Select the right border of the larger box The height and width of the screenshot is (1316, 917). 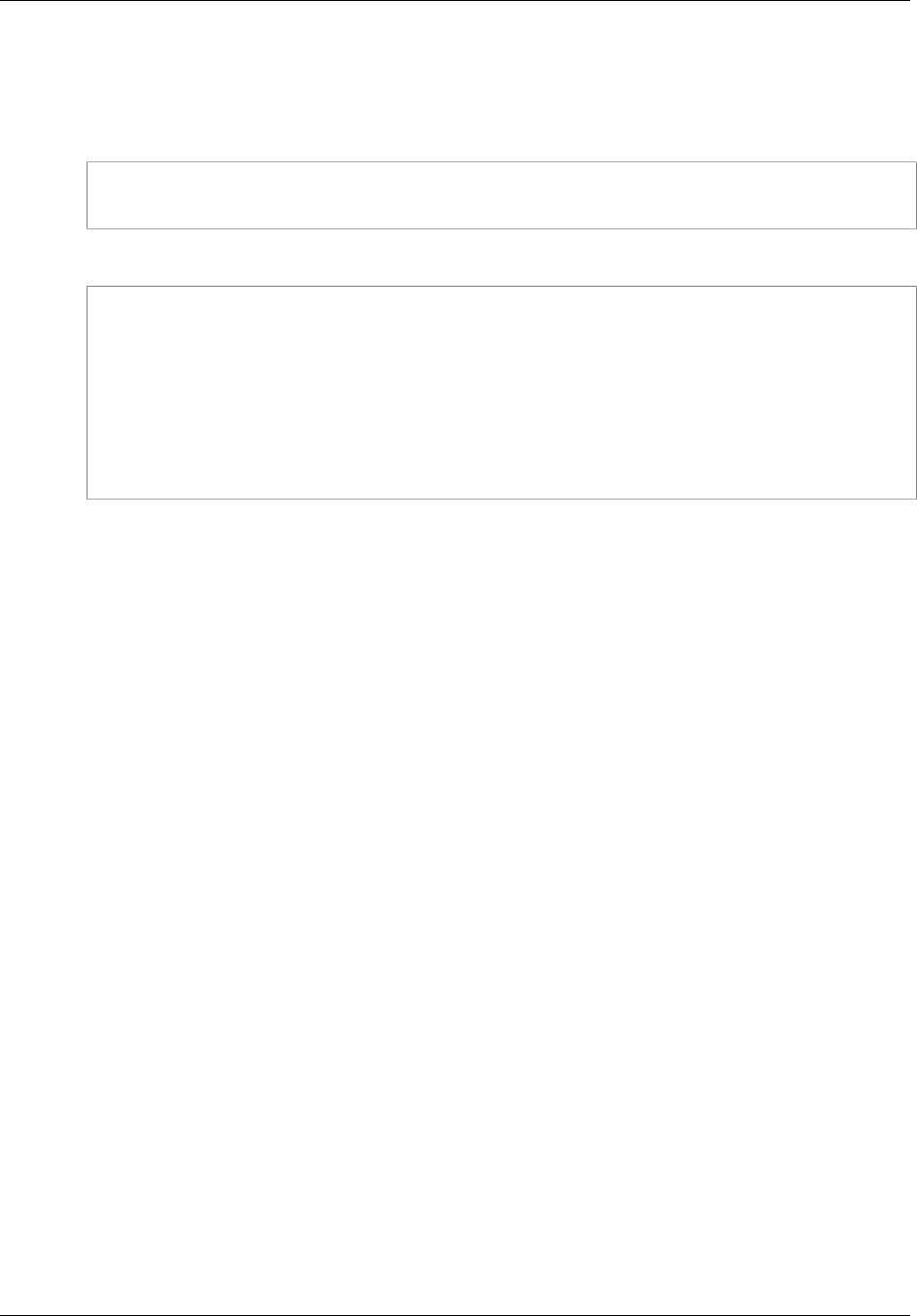[x=916, y=393]
